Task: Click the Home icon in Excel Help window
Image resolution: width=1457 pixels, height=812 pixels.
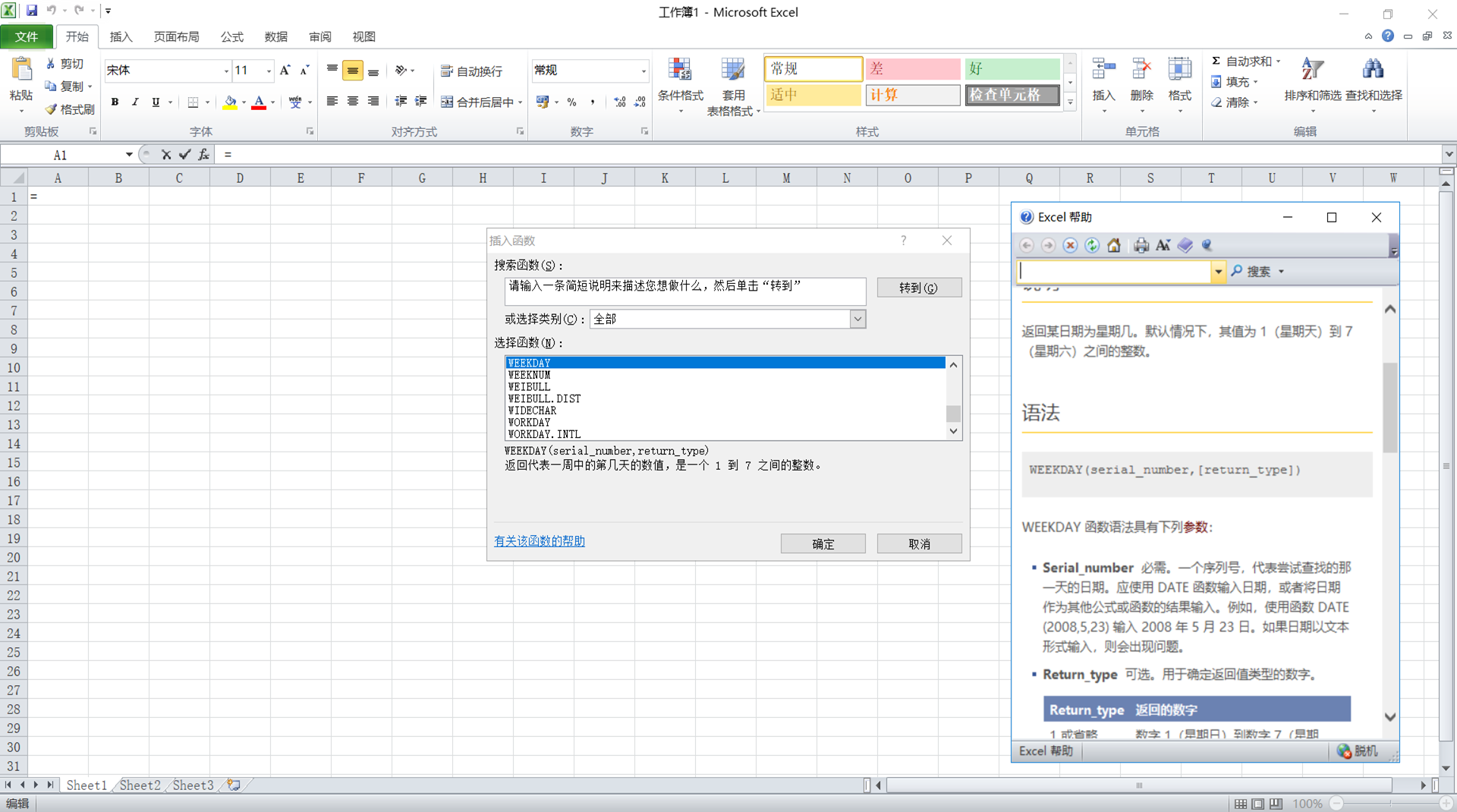Action: 1114,245
